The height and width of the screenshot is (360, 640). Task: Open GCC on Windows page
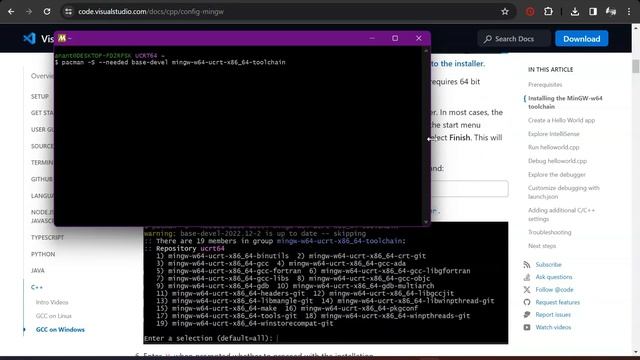(x=60, y=329)
